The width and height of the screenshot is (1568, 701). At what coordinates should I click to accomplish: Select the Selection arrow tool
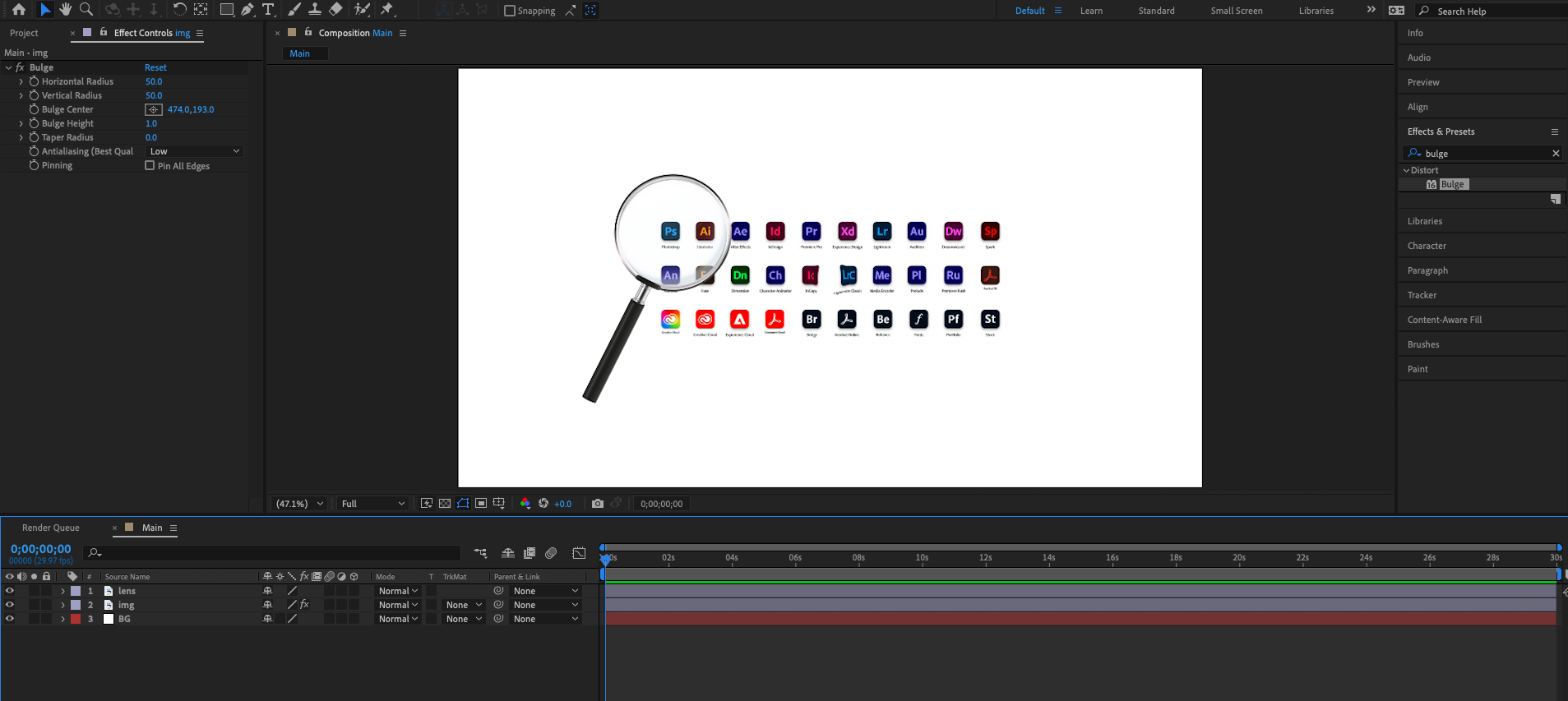pyautogui.click(x=45, y=10)
